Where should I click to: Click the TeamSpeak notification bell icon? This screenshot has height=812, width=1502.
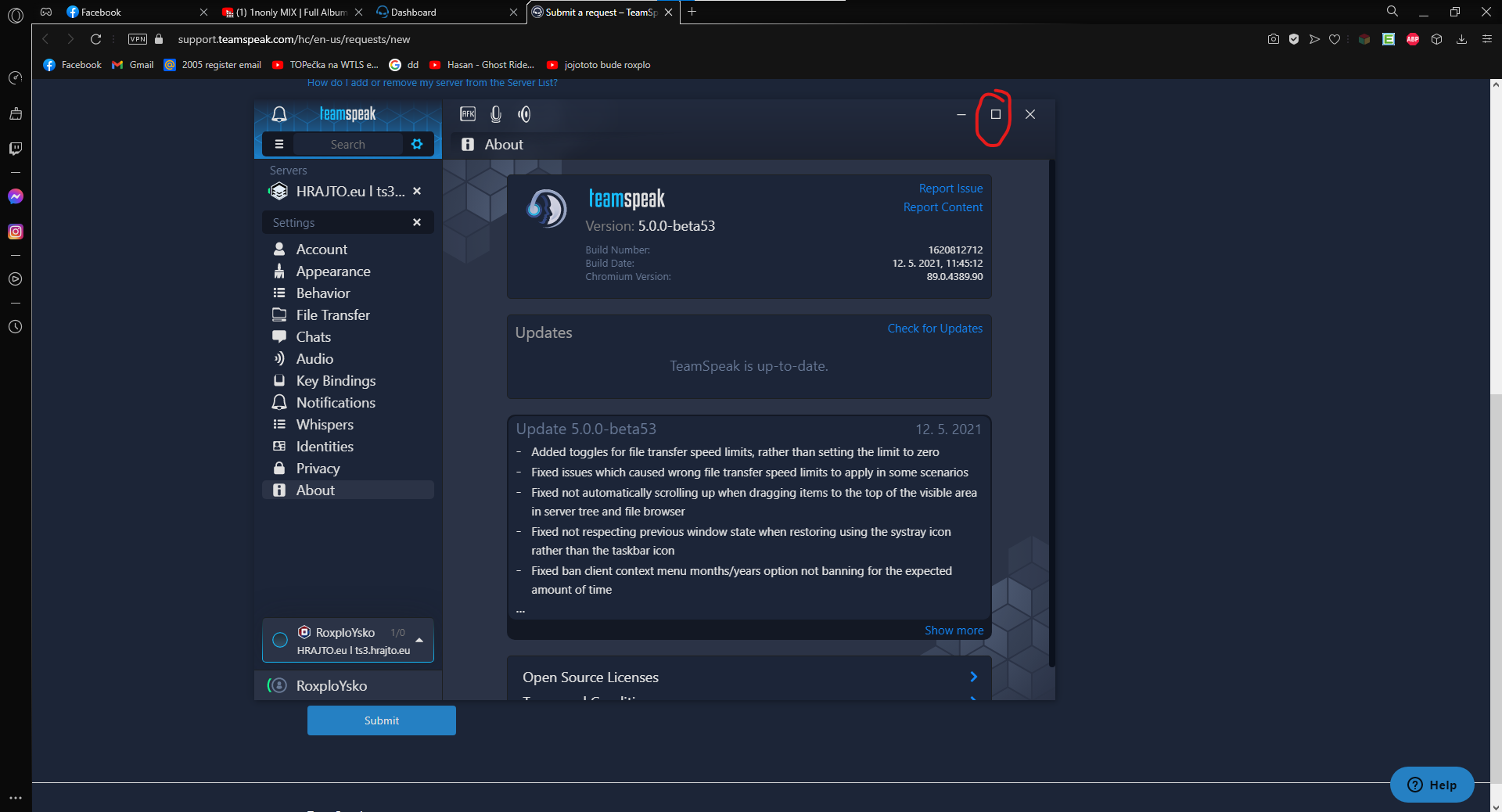tap(279, 114)
